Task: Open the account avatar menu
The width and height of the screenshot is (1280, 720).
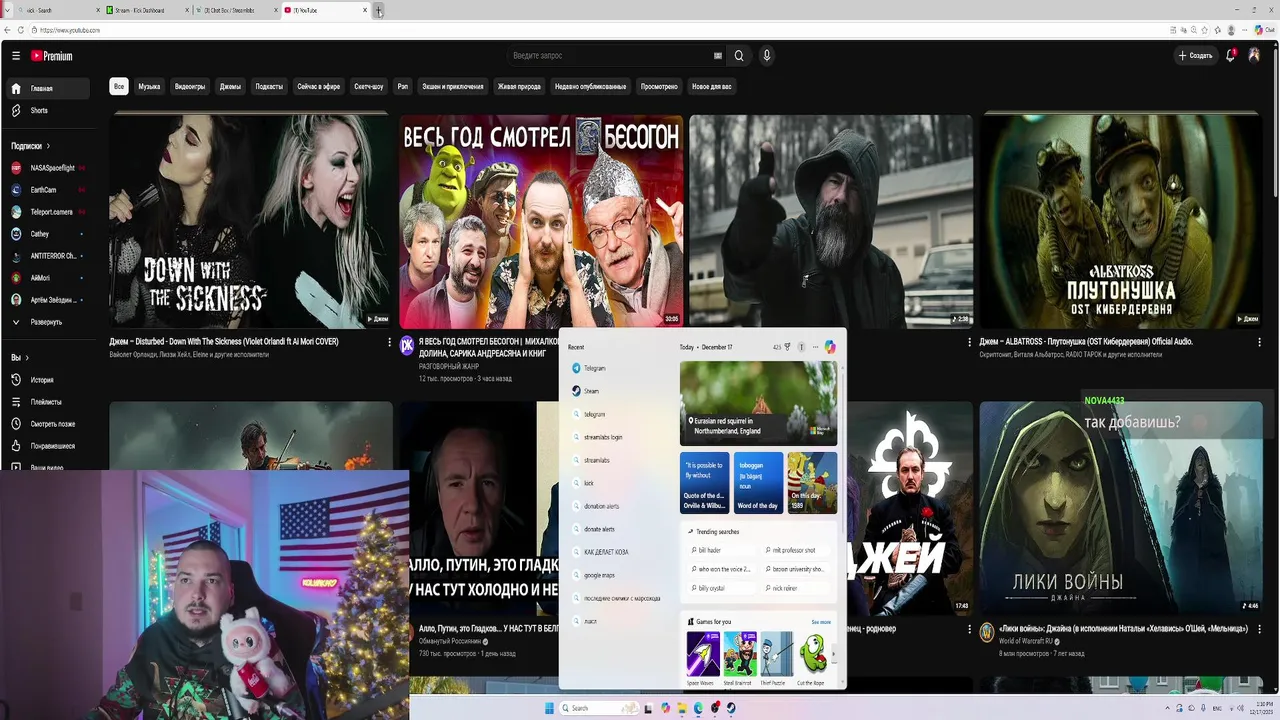Action: (x=1255, y=56)
